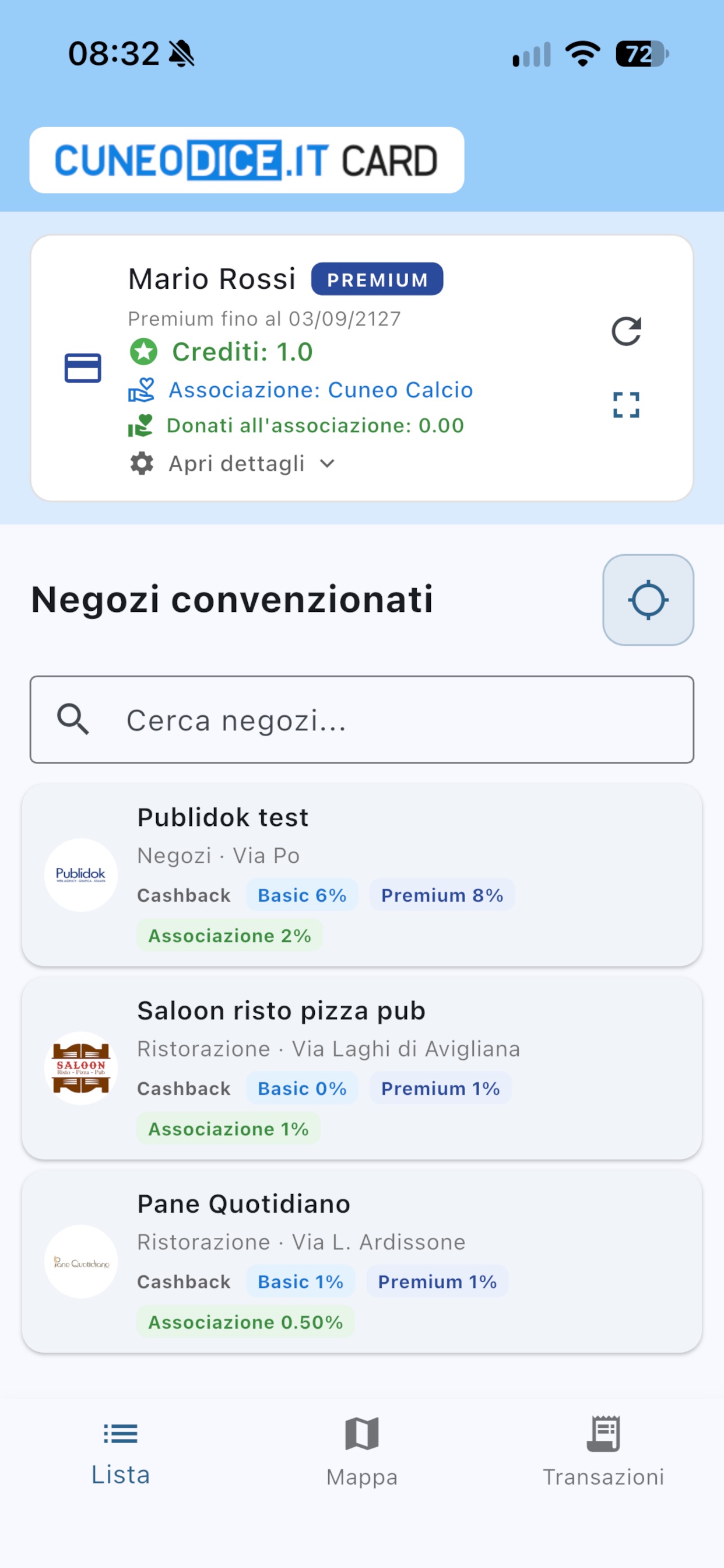Open the Transazioni tab
Screen dimensions: 724x1568
603,1452
